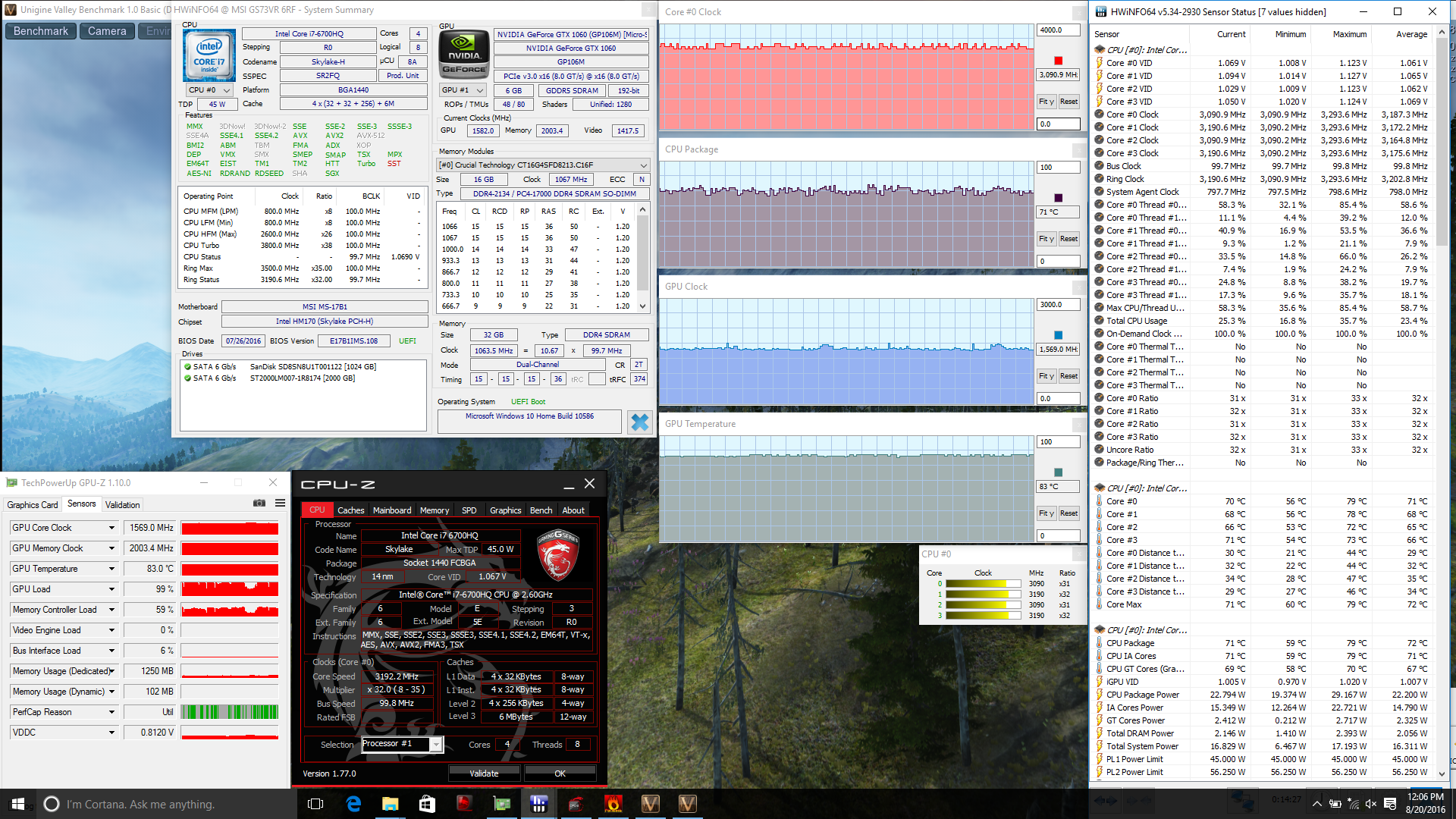1456x819 pixels.
Task: Click Reset on the GPU Clock graph
Action: click(x=1068, y=376)
